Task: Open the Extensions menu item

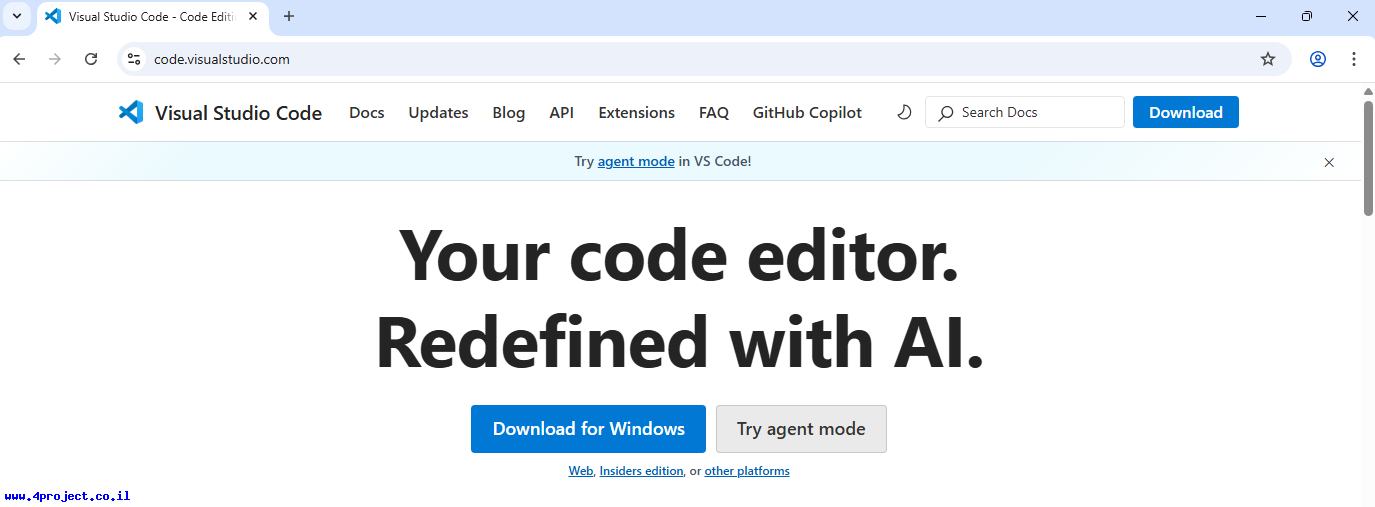Action: coord(637,113)
